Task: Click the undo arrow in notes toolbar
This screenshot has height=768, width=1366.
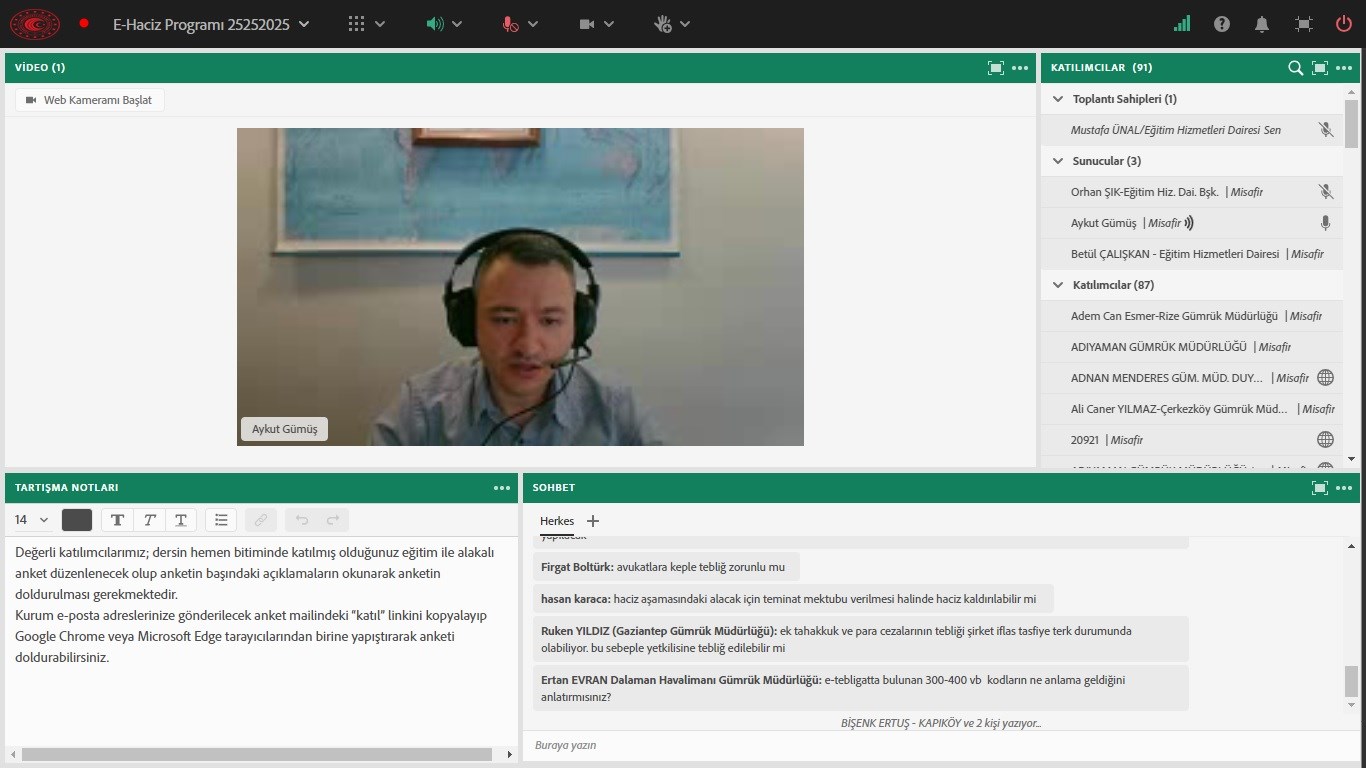Action: 302,520
